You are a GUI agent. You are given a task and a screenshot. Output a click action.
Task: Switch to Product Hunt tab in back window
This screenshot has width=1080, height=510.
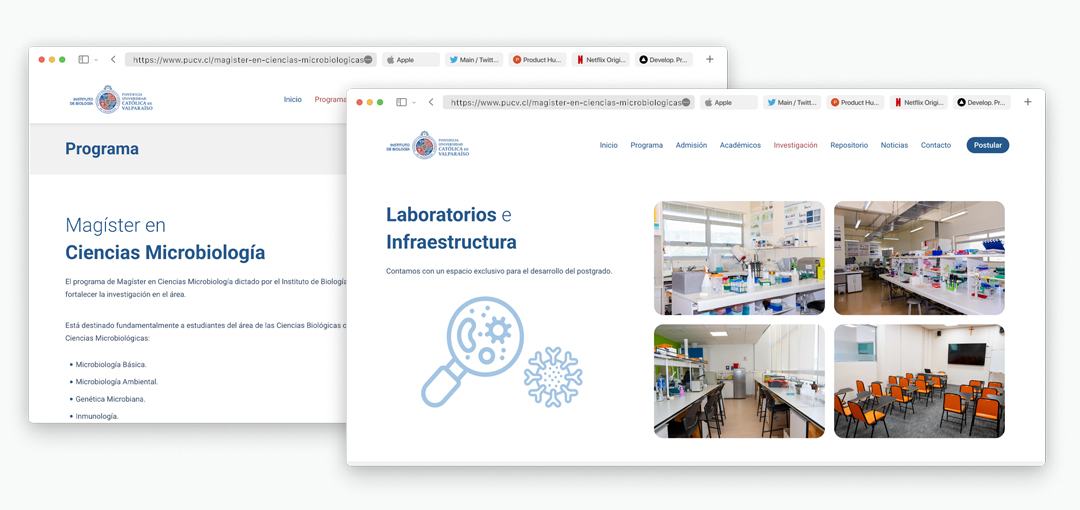(x=538, y=60)
